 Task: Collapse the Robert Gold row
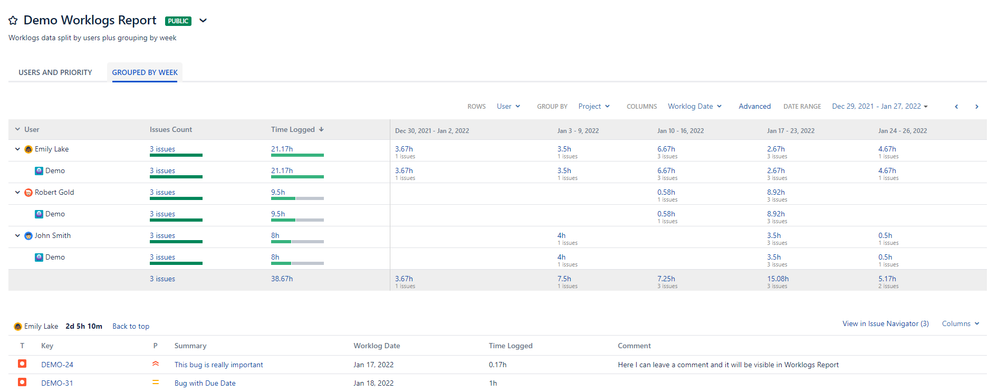(x=17, y=192)
